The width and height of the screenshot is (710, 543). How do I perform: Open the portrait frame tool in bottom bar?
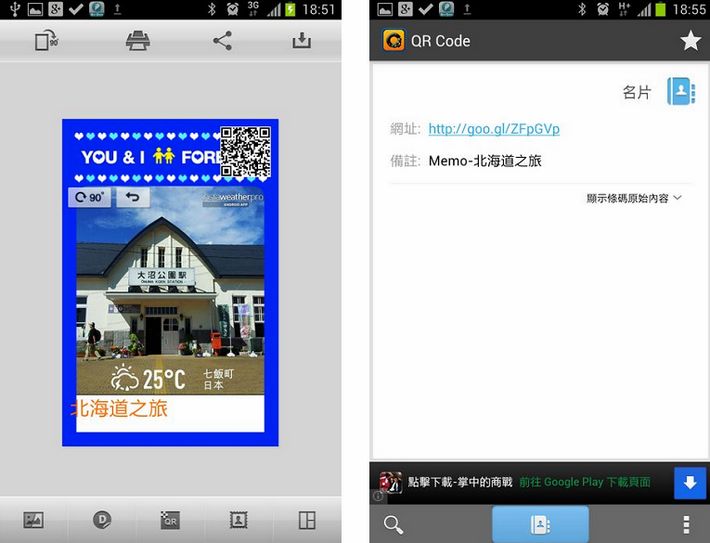click(238, 520)
